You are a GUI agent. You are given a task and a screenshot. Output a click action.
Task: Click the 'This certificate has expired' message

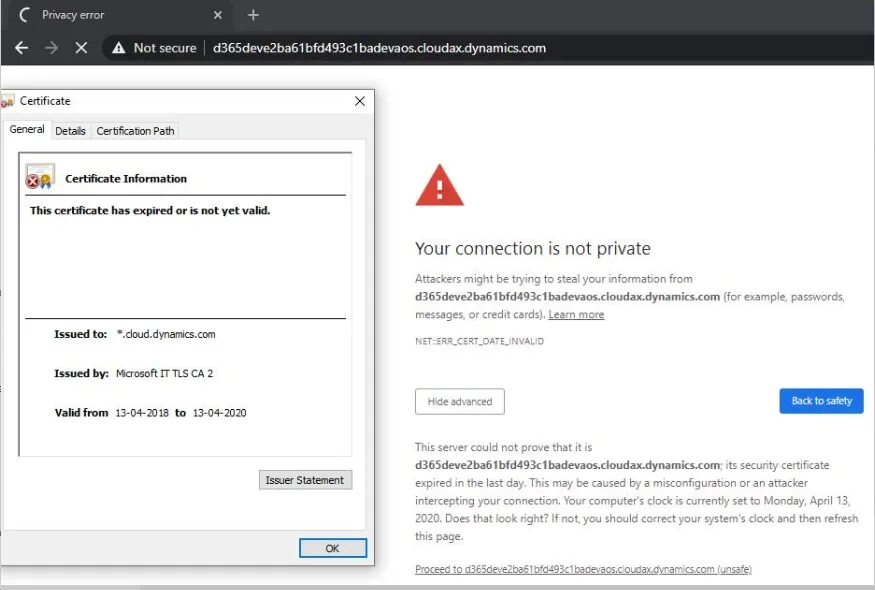(150, 210)
